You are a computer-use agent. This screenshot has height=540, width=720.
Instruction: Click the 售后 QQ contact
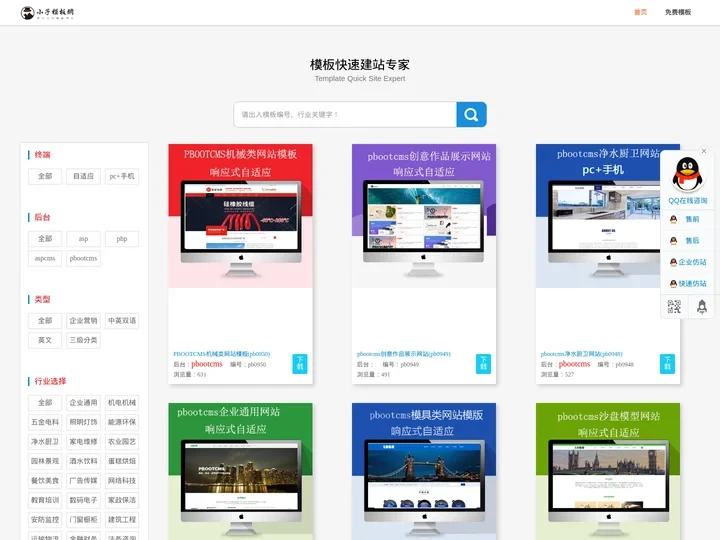687,241
